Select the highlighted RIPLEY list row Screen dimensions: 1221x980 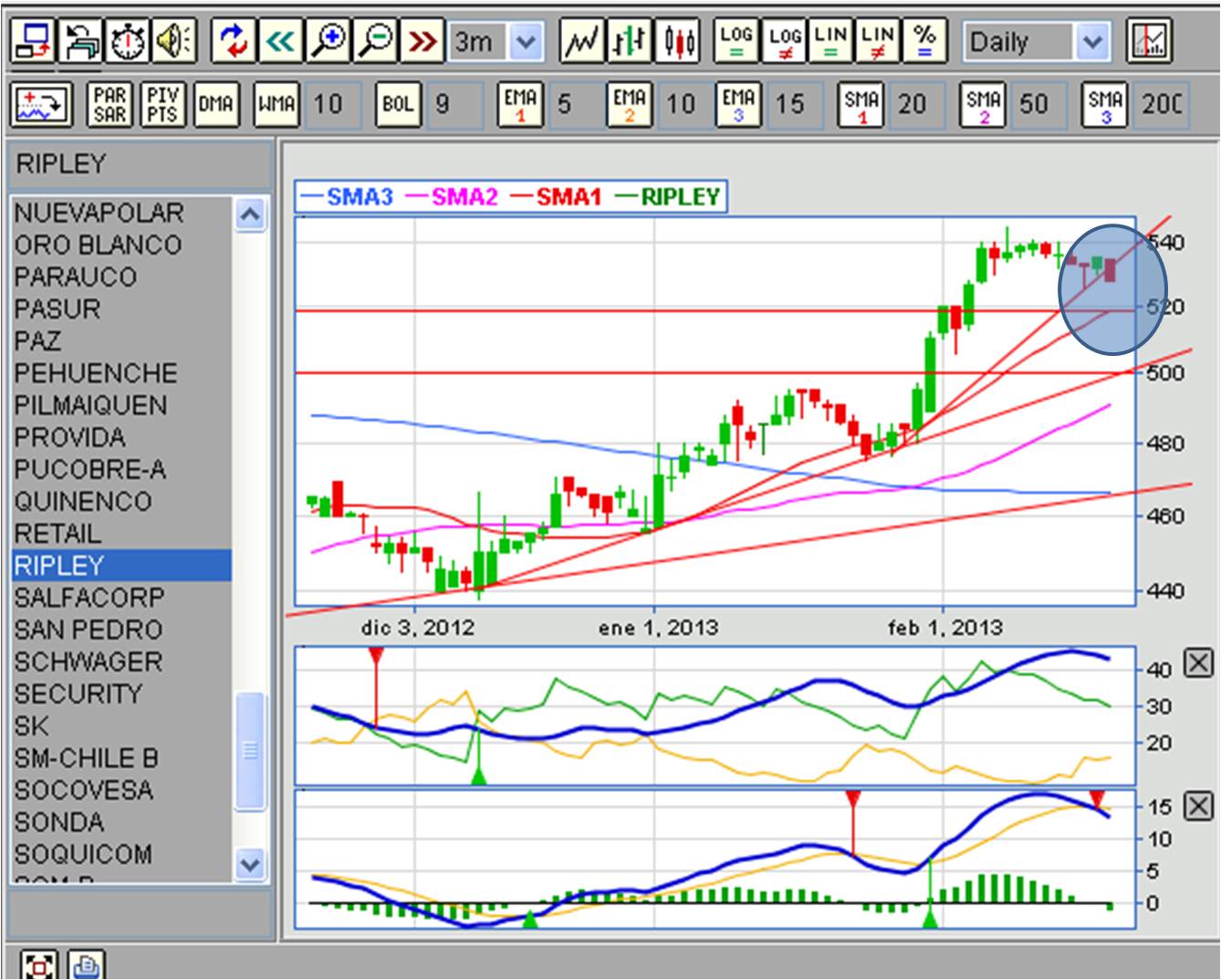(x=120, y=566)
